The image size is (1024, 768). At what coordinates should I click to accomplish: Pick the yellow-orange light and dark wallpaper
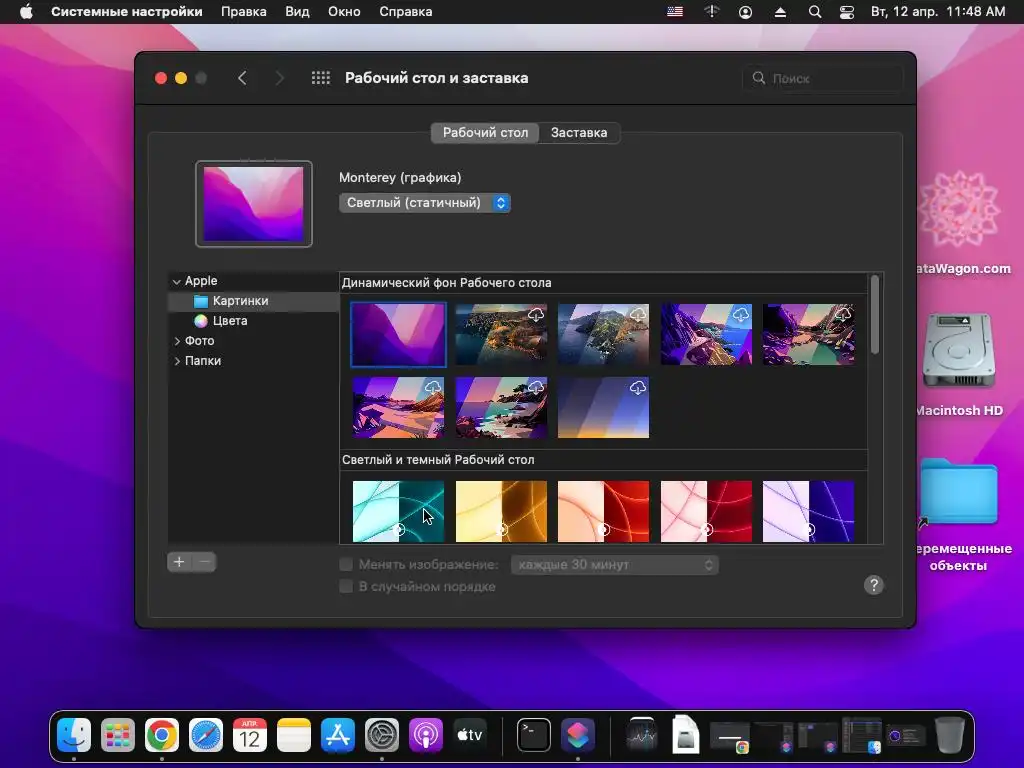click(x=501, y=511)
